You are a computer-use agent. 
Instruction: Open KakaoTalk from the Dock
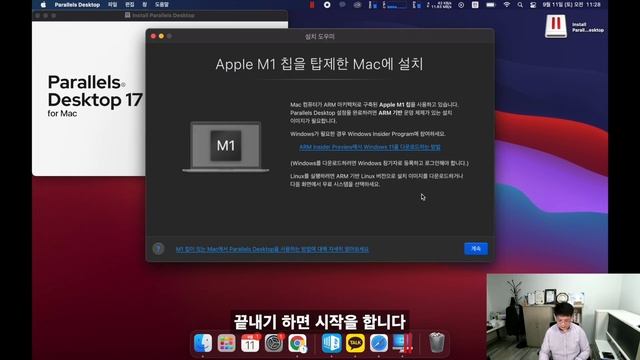coord(355,343)
